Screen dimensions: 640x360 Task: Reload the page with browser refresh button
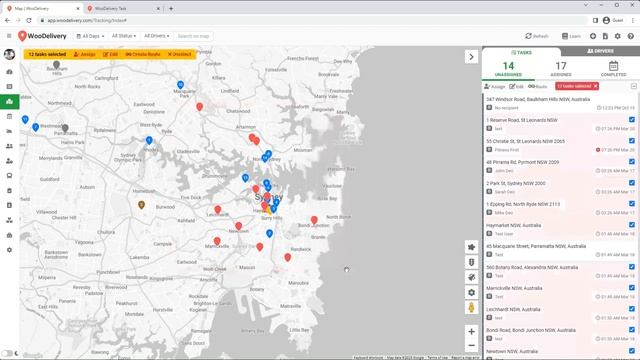29,20
